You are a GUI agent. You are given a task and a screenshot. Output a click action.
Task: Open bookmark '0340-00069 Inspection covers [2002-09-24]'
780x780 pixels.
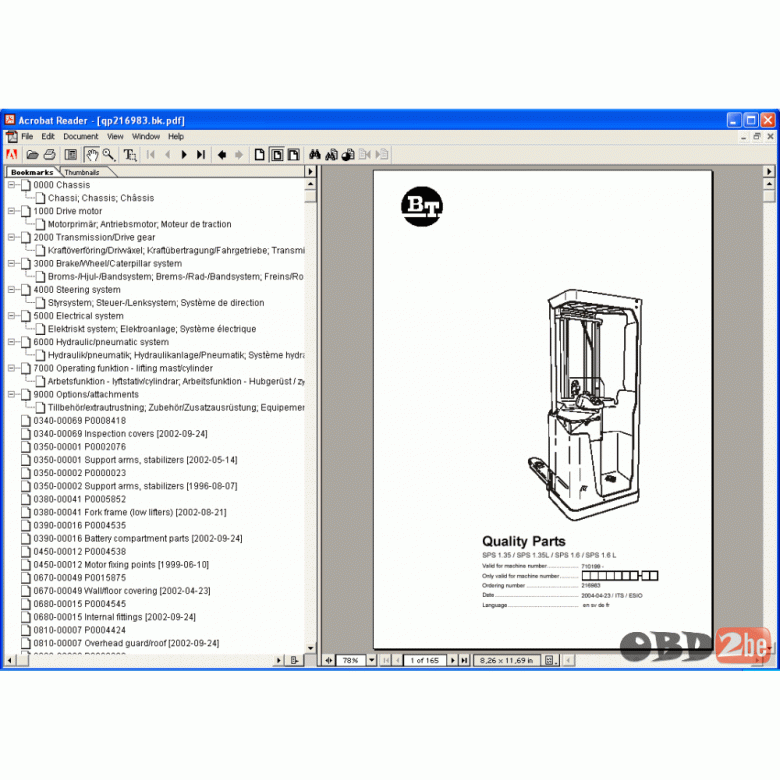point(120,434)
